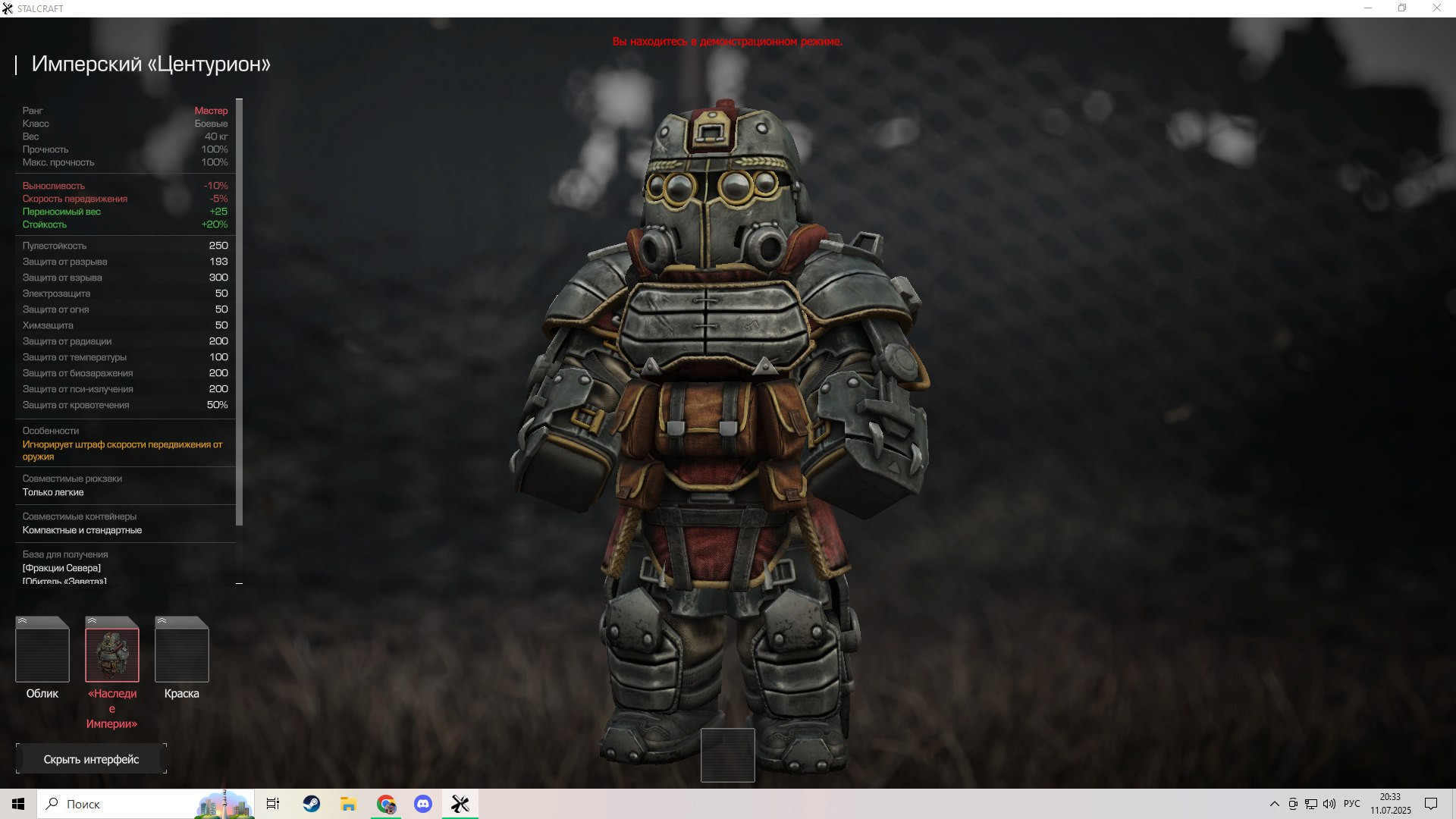Click the Игнорирует штраф скорости feature text

122,450
